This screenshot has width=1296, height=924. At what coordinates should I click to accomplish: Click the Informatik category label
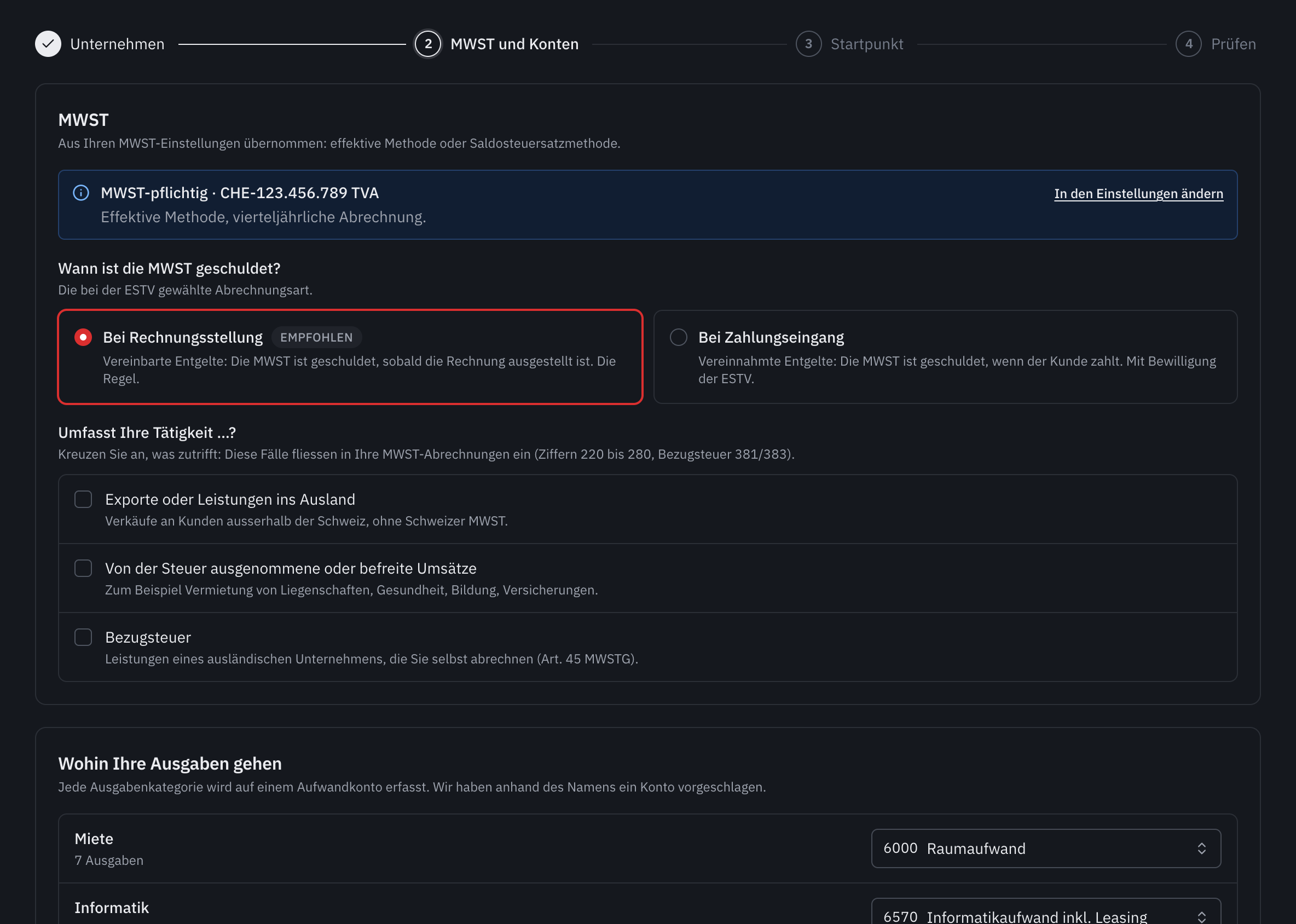(112, 908)
